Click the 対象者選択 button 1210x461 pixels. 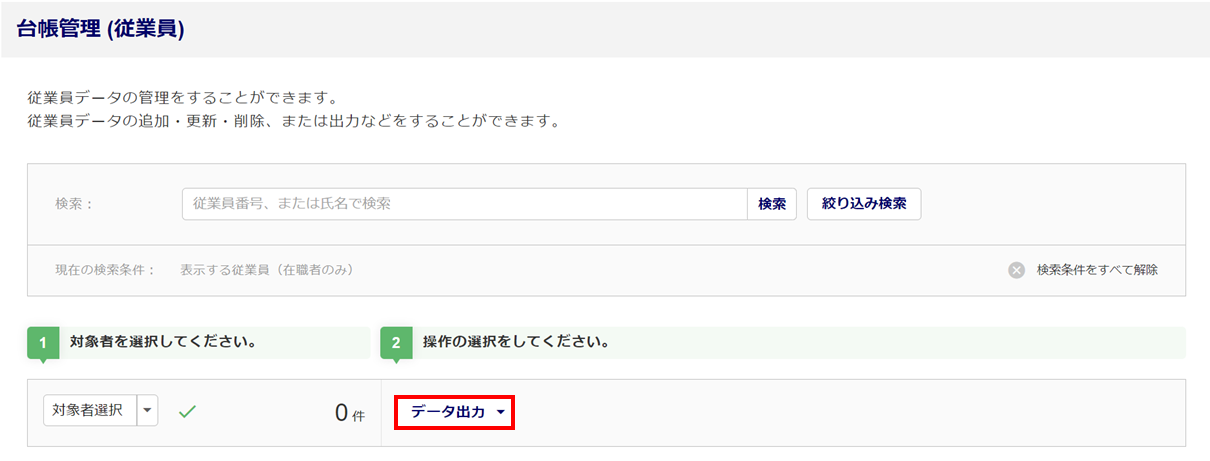click(x=90, y=410)
